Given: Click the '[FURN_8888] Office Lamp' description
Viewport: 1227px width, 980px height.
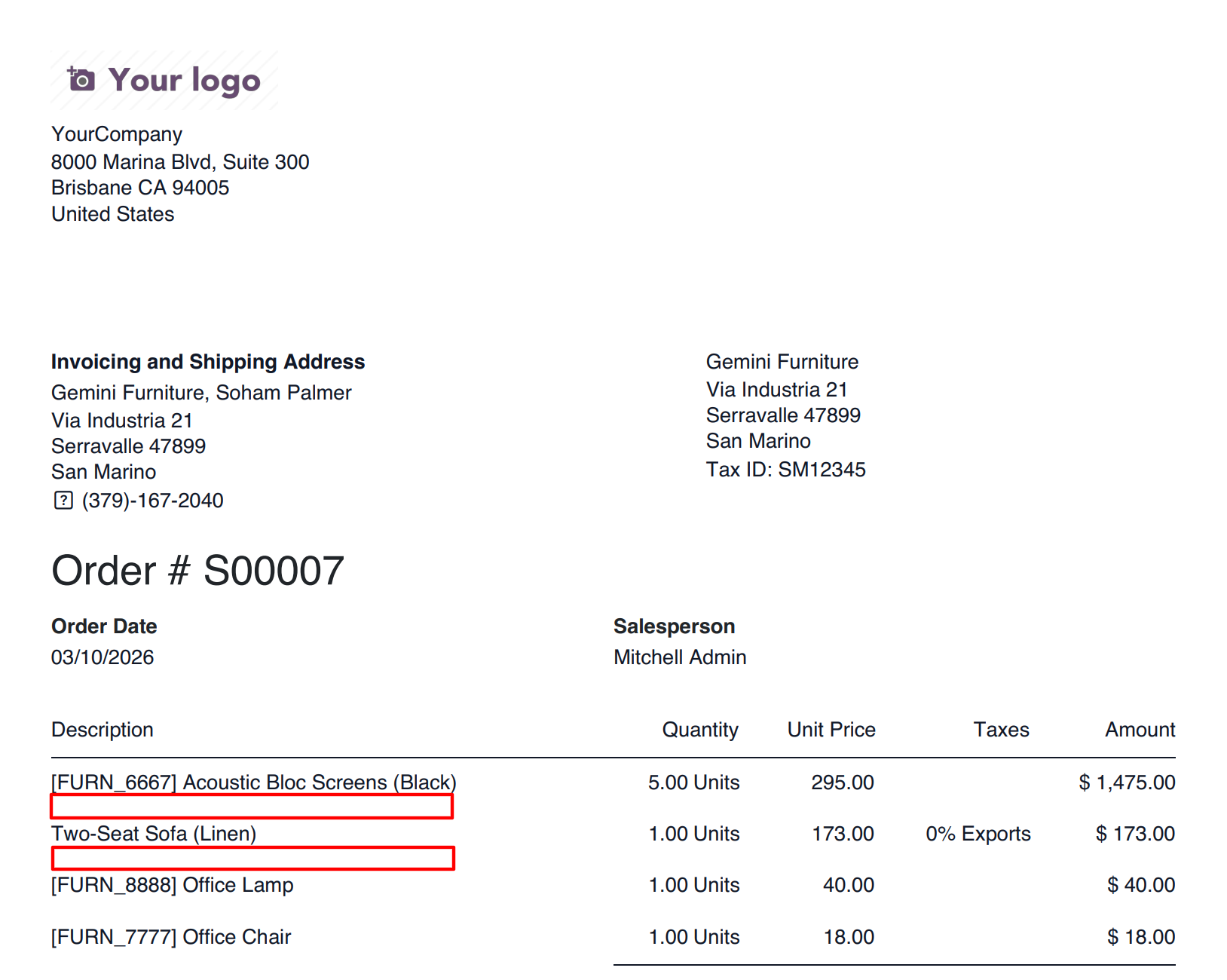Looking at the screenshot, I should [x=173, y=885].
